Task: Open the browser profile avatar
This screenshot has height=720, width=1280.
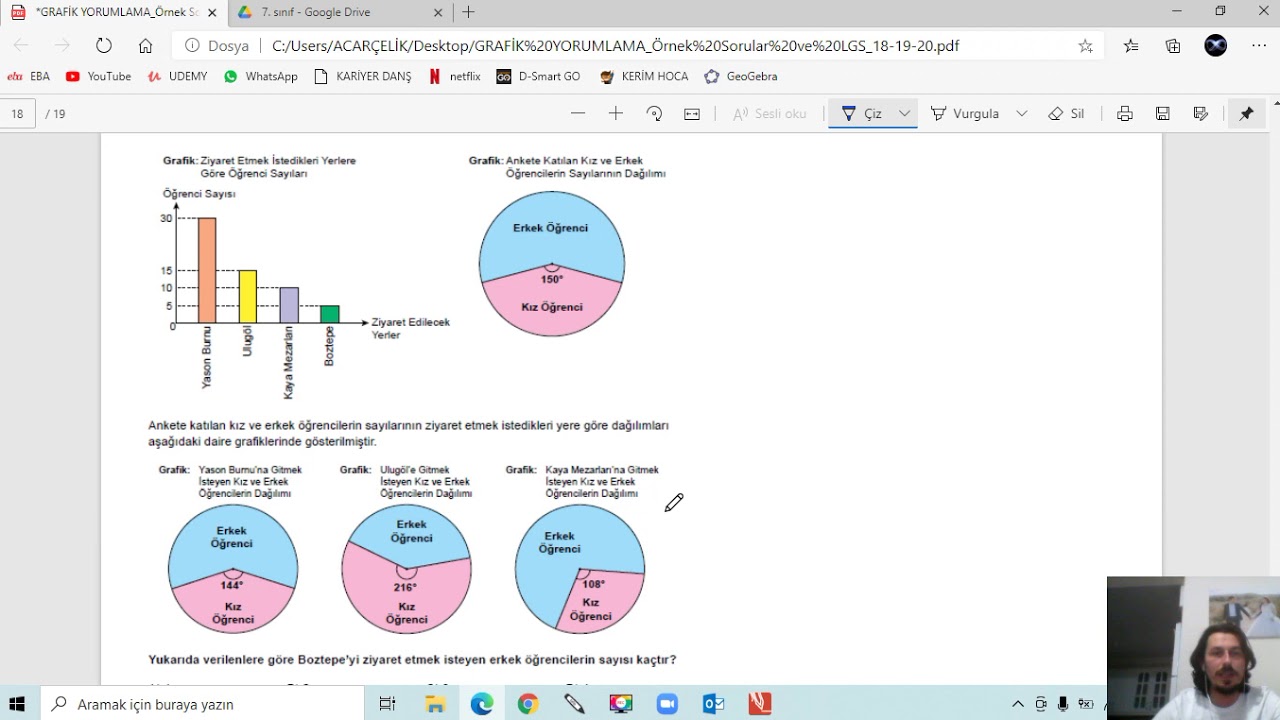Action: pos(1215,46)
